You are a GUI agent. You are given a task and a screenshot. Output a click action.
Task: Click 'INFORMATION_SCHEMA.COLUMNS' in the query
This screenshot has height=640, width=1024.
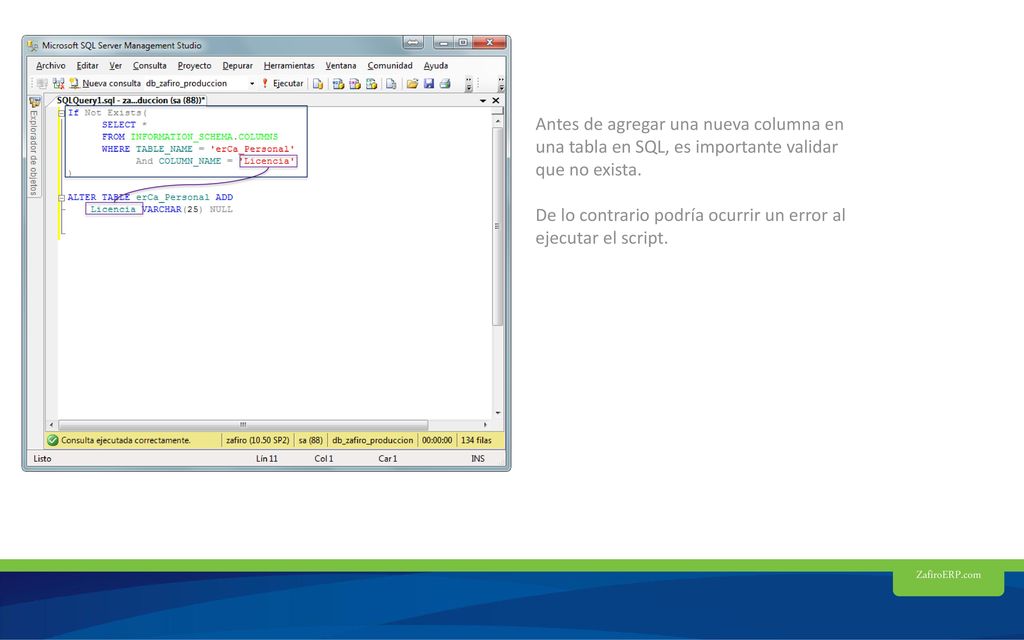204,136
